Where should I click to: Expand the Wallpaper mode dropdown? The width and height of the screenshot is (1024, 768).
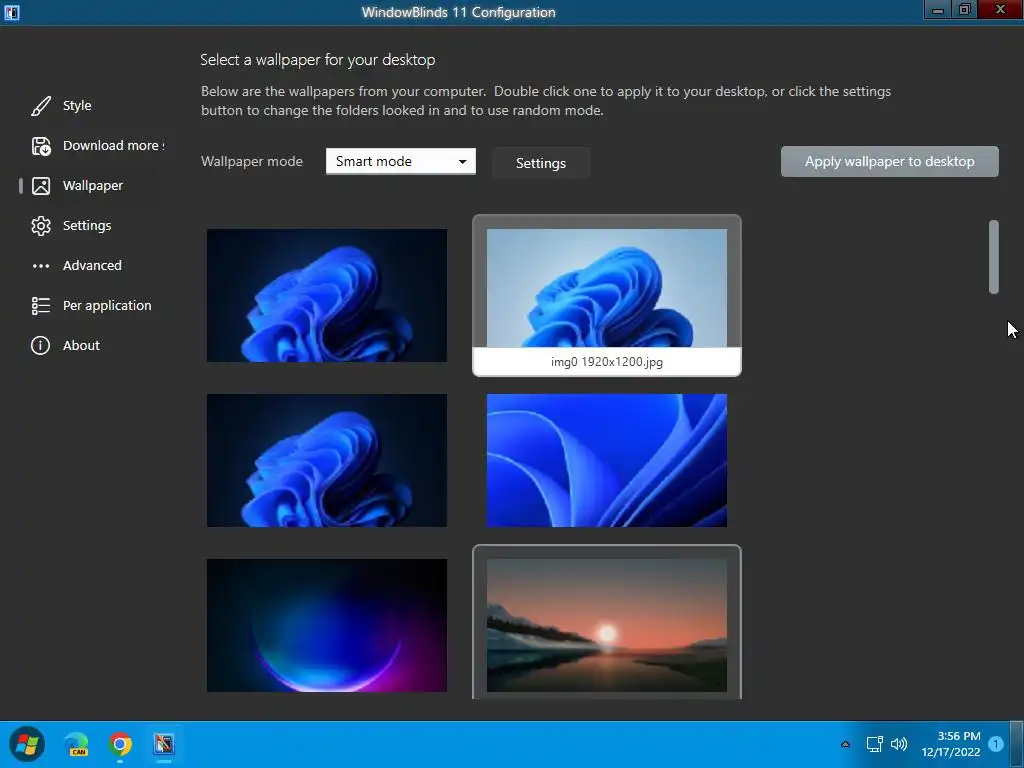tap(400, 161)
